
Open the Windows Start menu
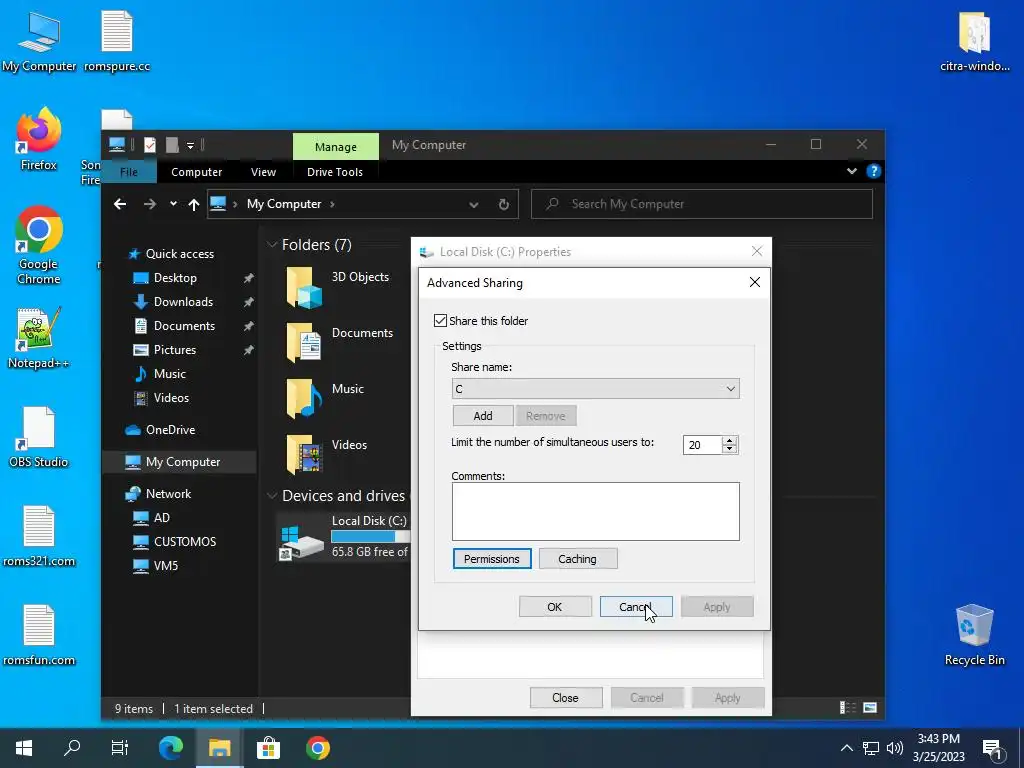[24, 748]
